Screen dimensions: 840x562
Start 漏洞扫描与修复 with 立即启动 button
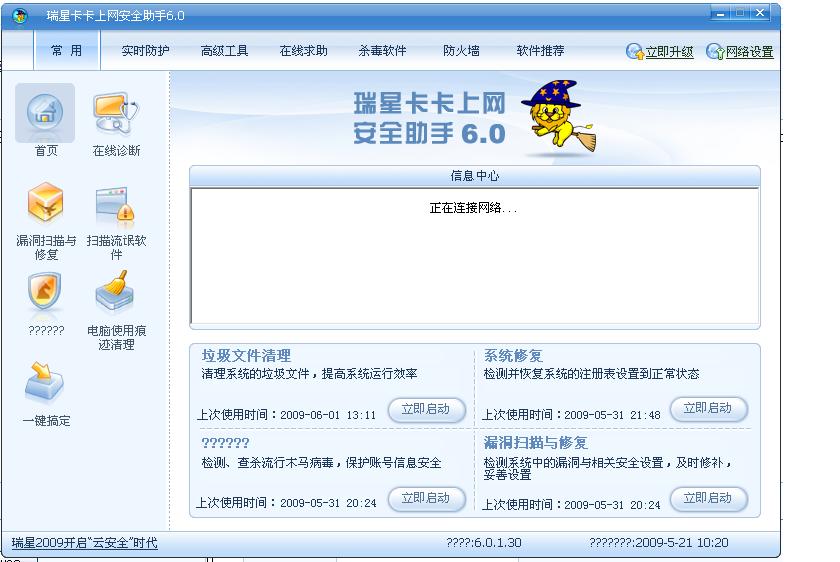click(708, 498)
